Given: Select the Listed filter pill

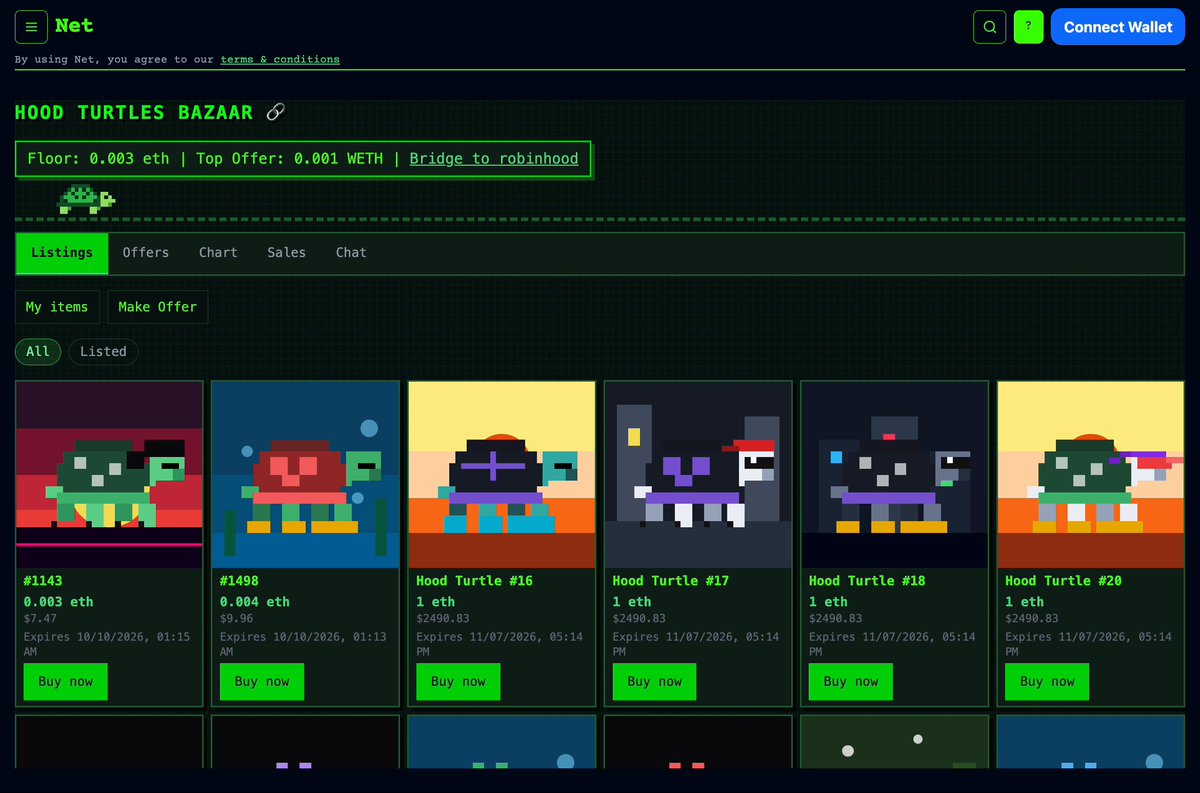Looking at the screenshot, I should (x=103, y=351).
